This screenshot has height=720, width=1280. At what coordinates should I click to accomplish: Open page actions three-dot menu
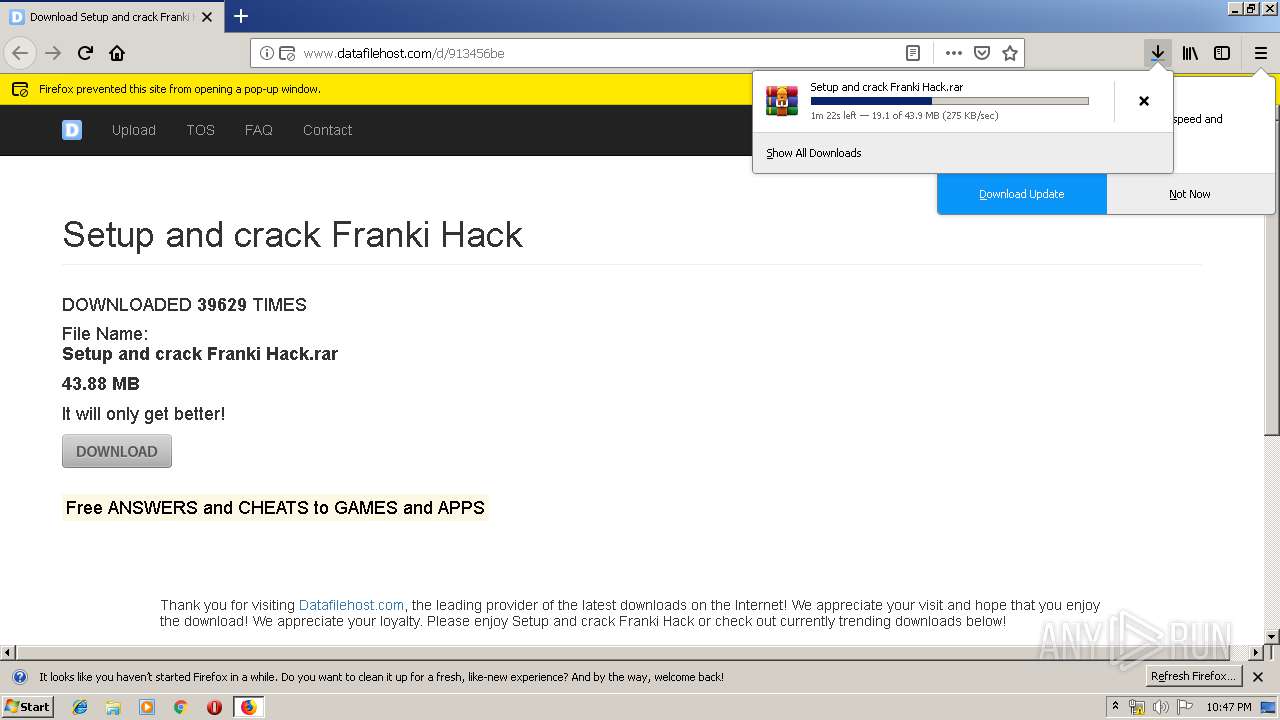pyautogui.click(x=954, y=53)
